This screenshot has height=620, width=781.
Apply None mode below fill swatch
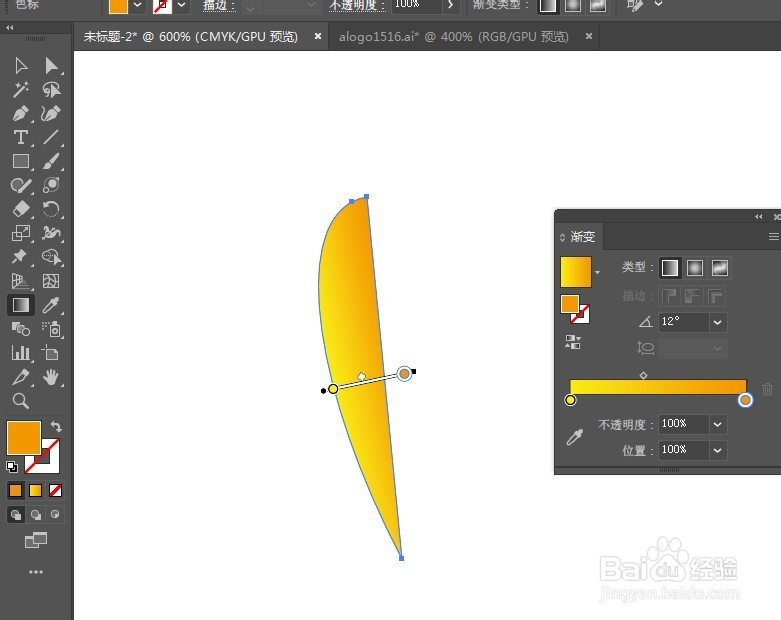(55, 491)
